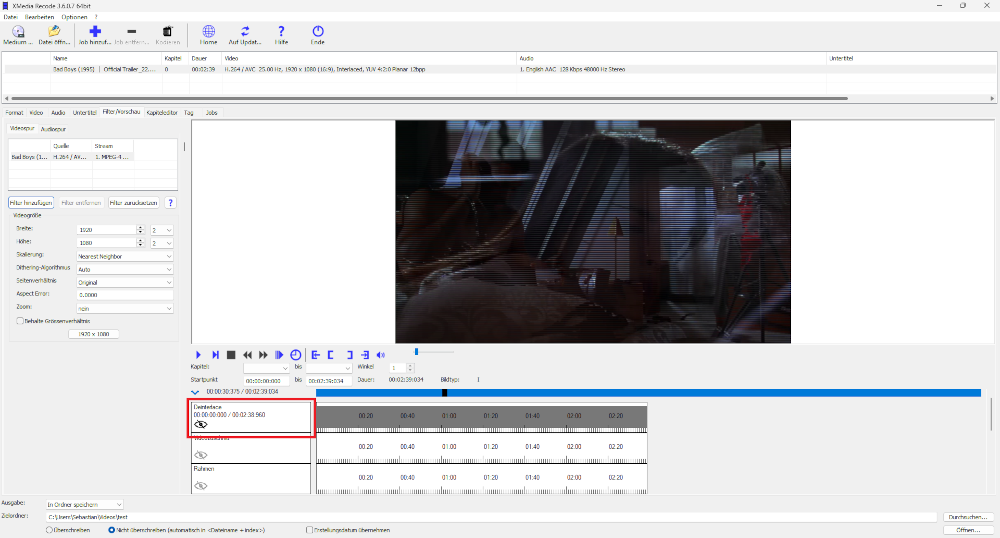Screen dimensions: 1000x538
Task: Enable the Behalte Grössenverhältnis checkbox
Action: tap(20, 321)
